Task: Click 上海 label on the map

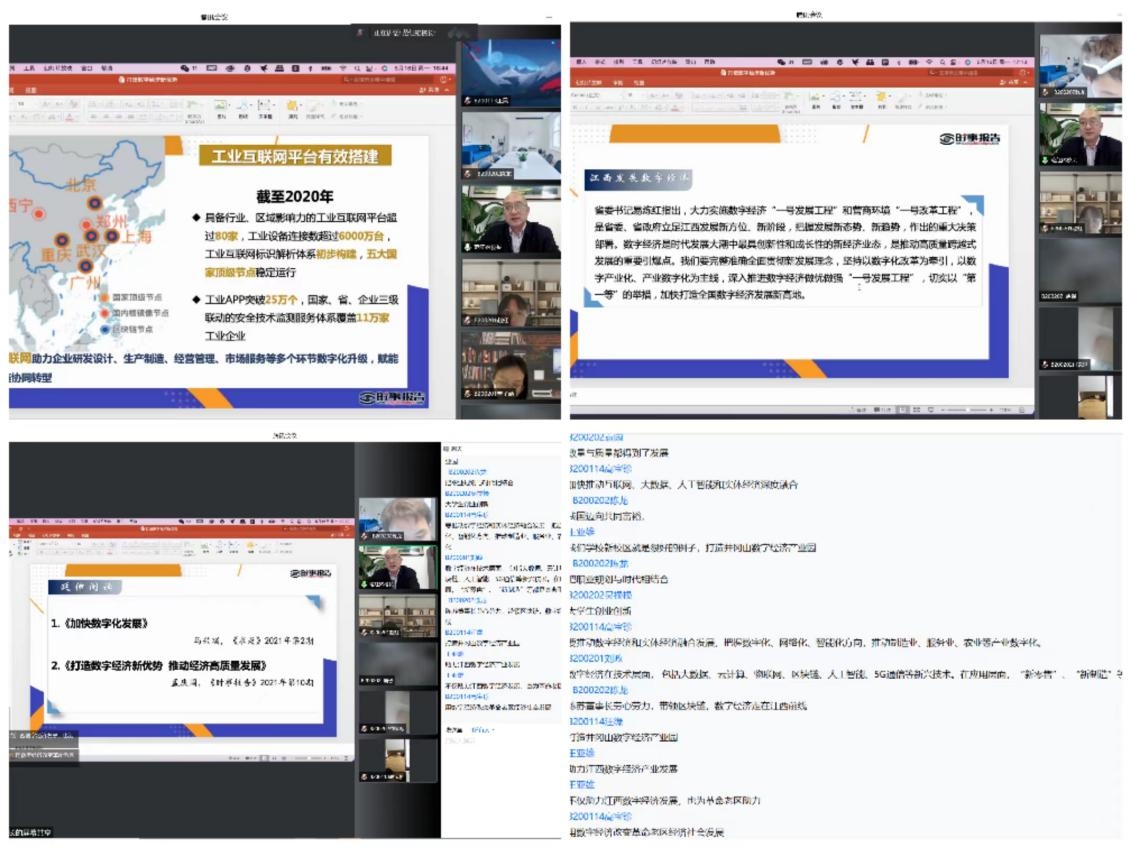Action: tap(136, 236)
